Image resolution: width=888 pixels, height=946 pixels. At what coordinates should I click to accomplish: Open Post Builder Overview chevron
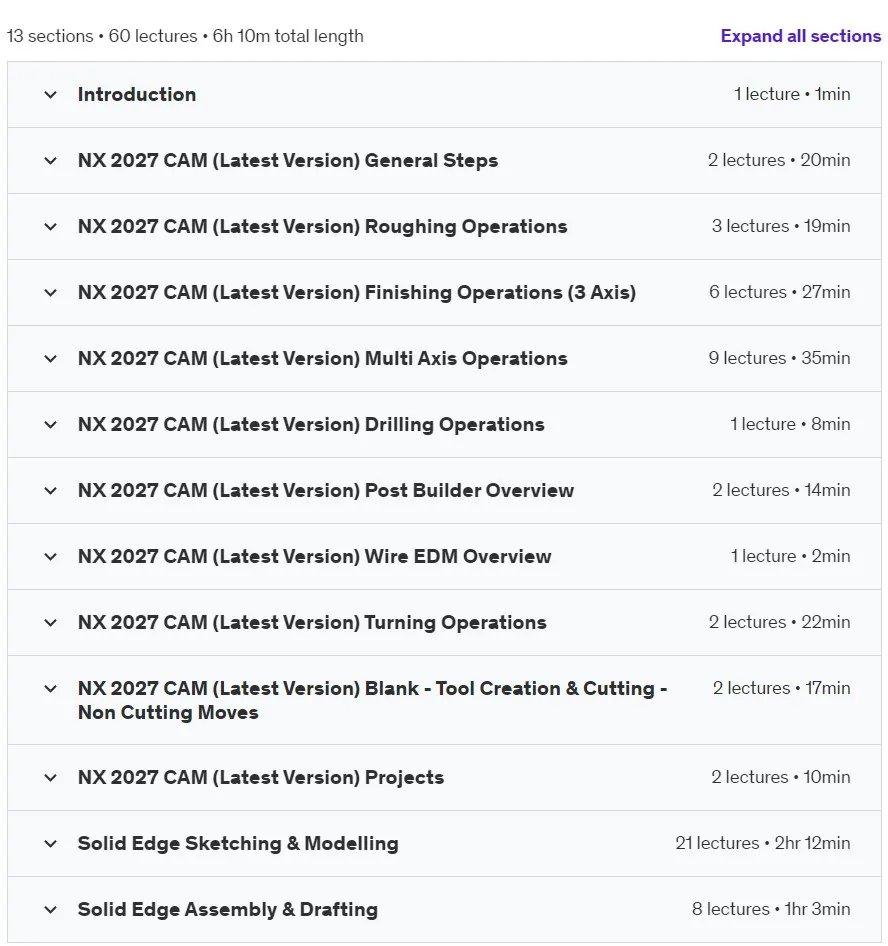click(51, 490)
